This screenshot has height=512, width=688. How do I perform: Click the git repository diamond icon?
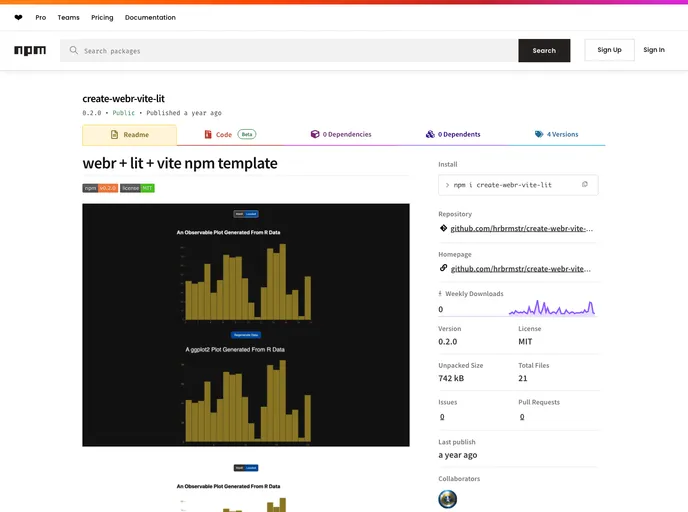coord(443,228)
